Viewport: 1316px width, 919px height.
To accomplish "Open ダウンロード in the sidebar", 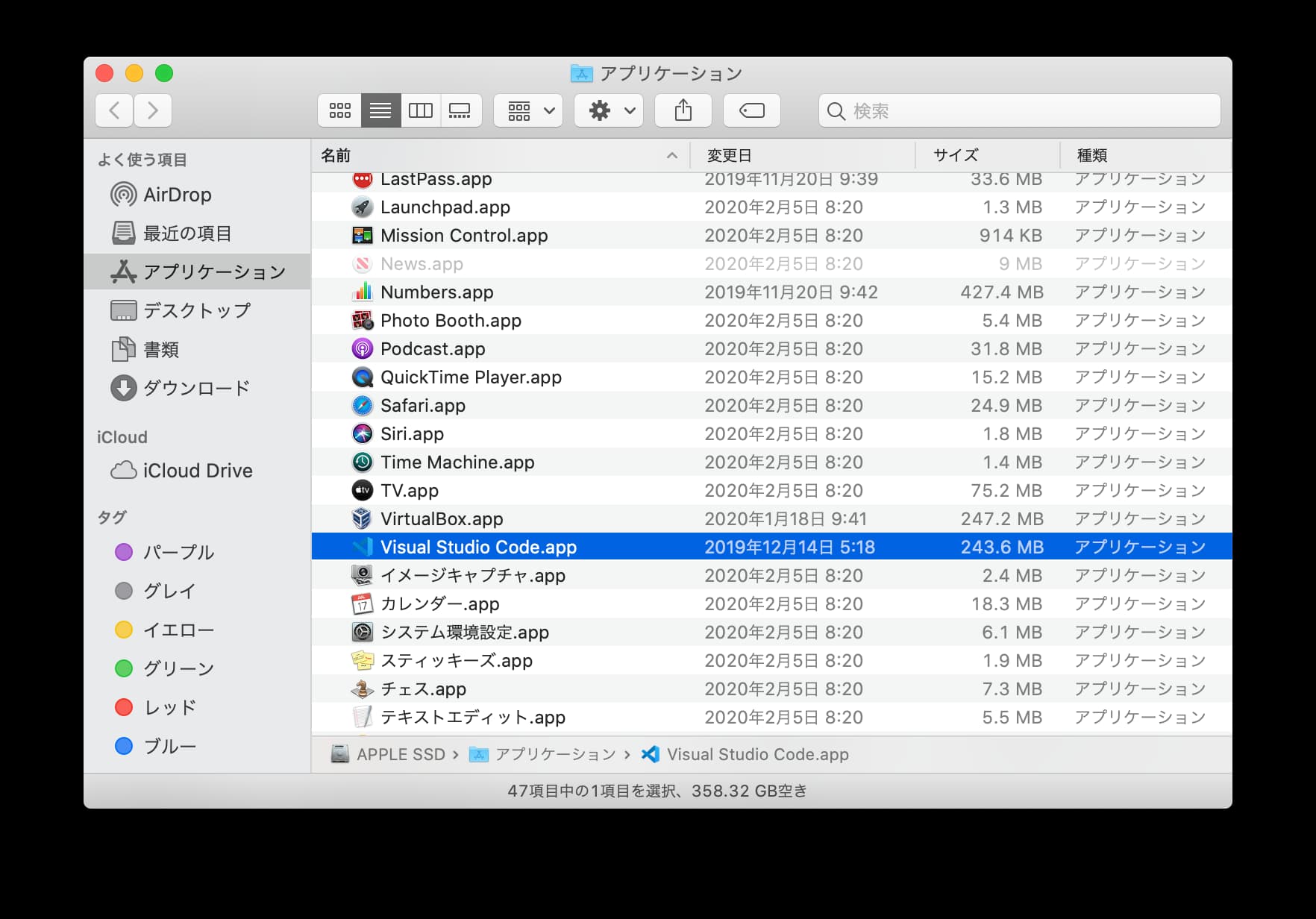I will (x=197, y=388).
